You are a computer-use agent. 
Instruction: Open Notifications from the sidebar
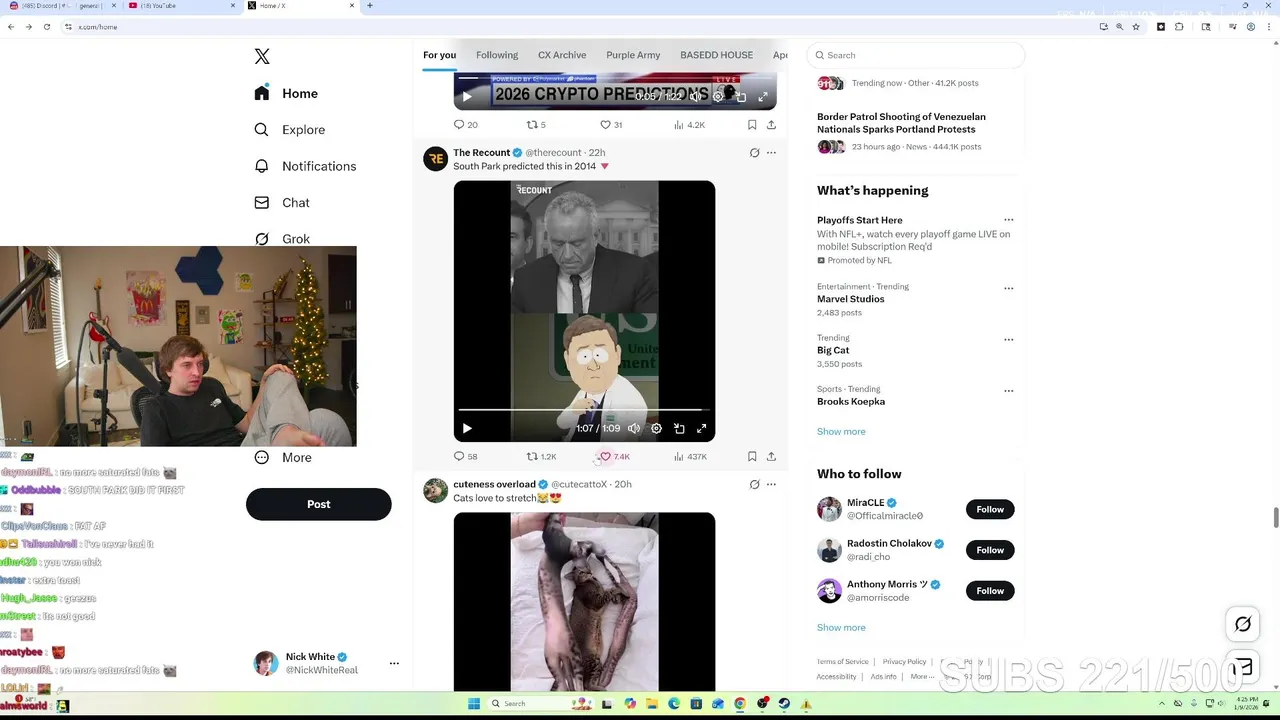coord(305,166)
